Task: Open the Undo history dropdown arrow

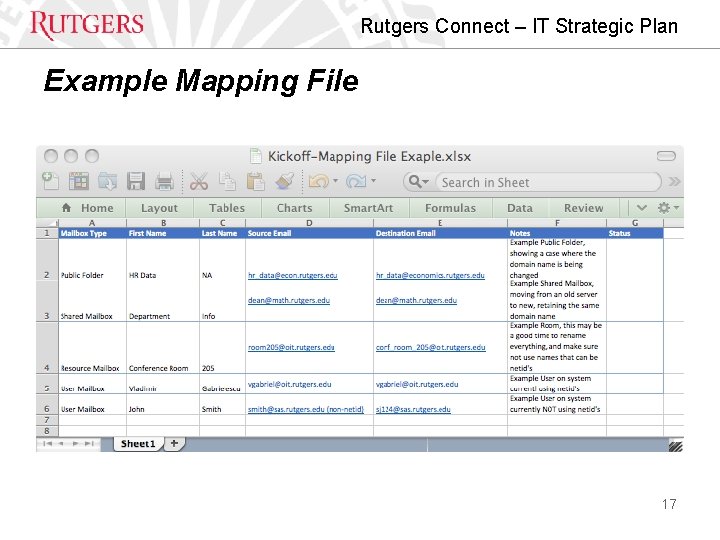Action: click(x=336, y=181)
